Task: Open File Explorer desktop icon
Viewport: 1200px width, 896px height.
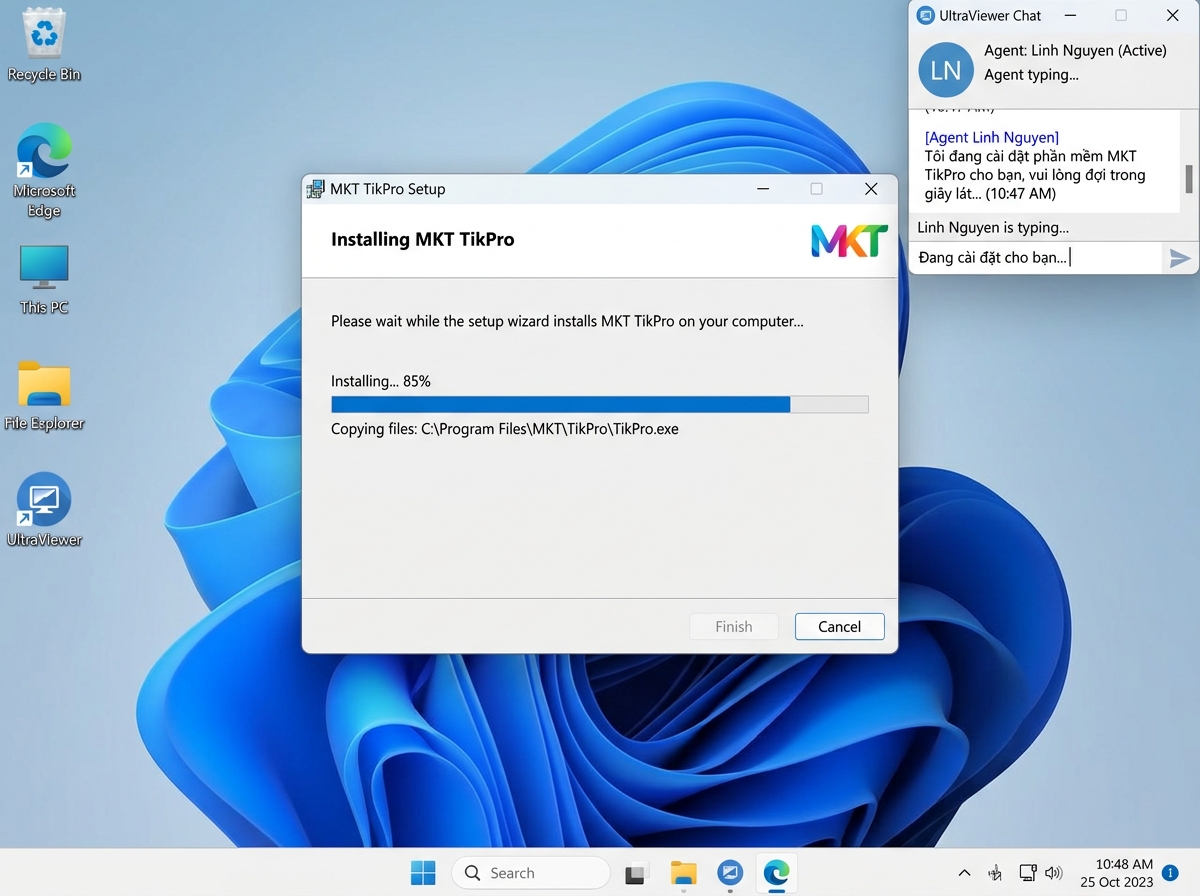Action: coord(45,396)
